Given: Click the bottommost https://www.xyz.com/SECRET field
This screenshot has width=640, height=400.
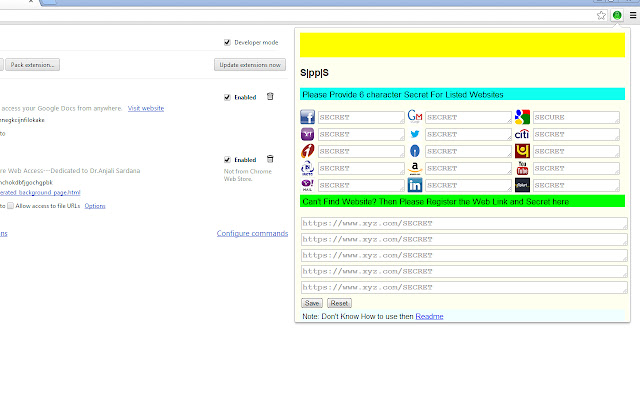Looking at the screenshot, I should [464, 287].
